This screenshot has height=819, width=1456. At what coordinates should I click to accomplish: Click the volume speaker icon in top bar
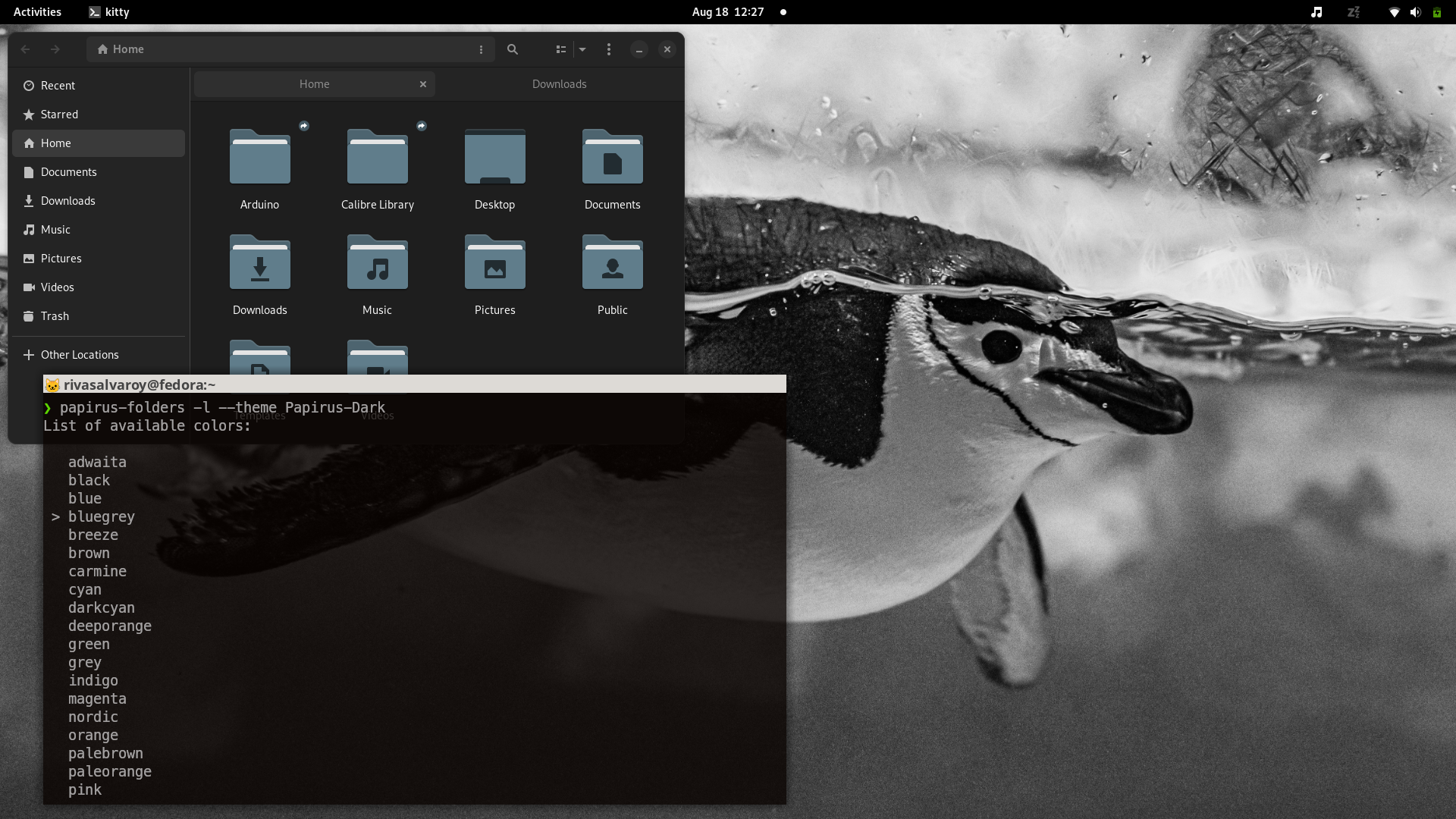[1415, 12]
